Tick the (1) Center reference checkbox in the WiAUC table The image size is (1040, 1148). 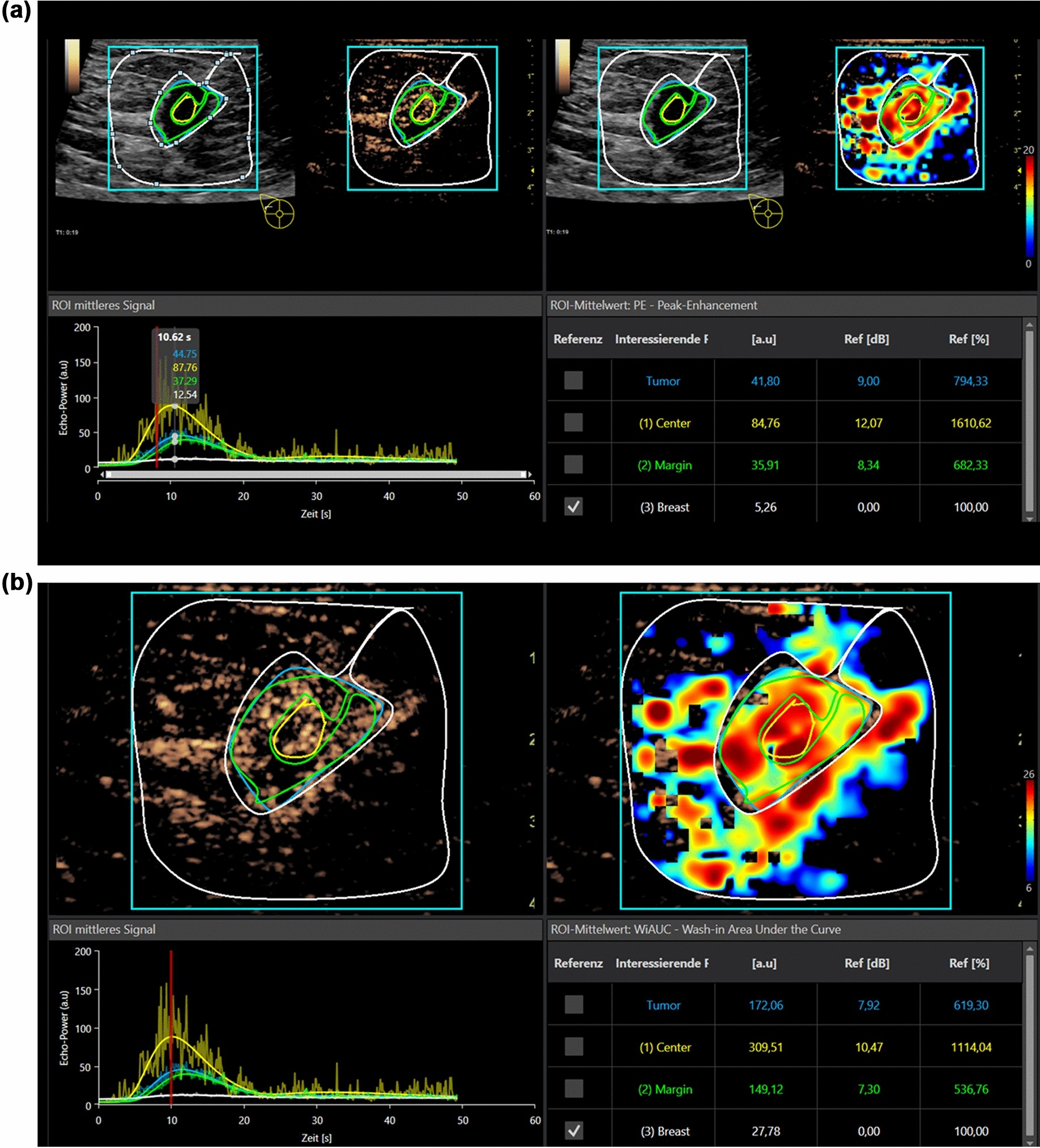(x=574, y=1047)
